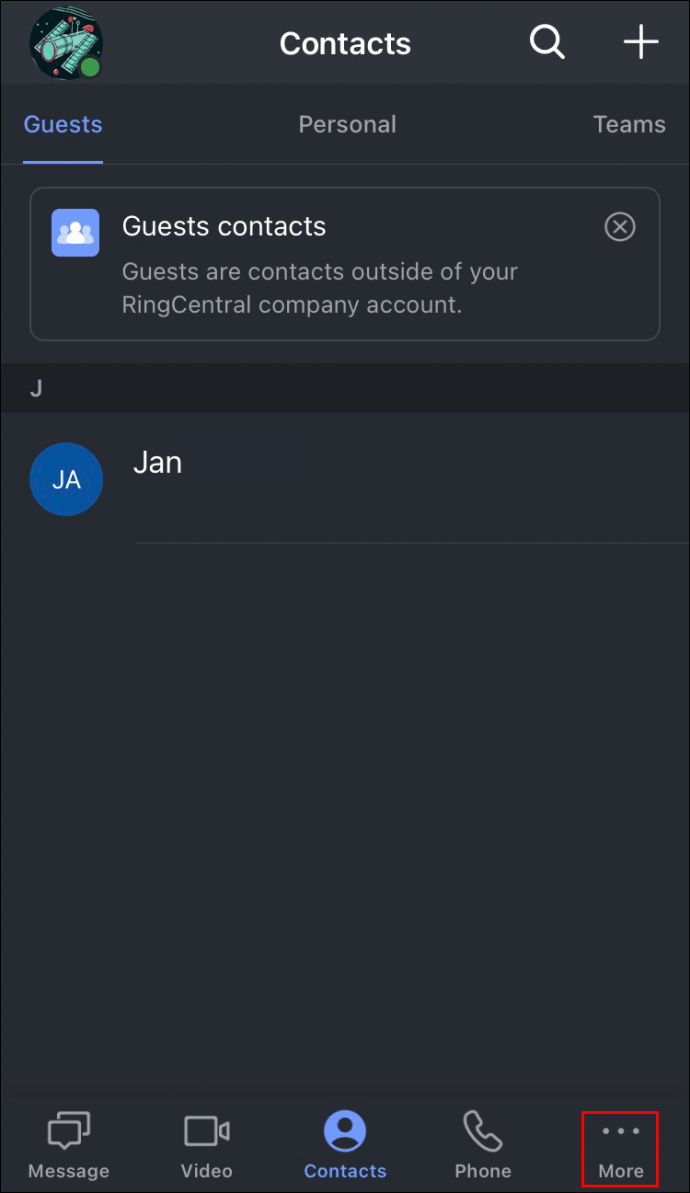This screenshot has height=1193, width=690.
Task: Tap the Contacts icon in the bottom navigation
Action: coord(344,1131)
